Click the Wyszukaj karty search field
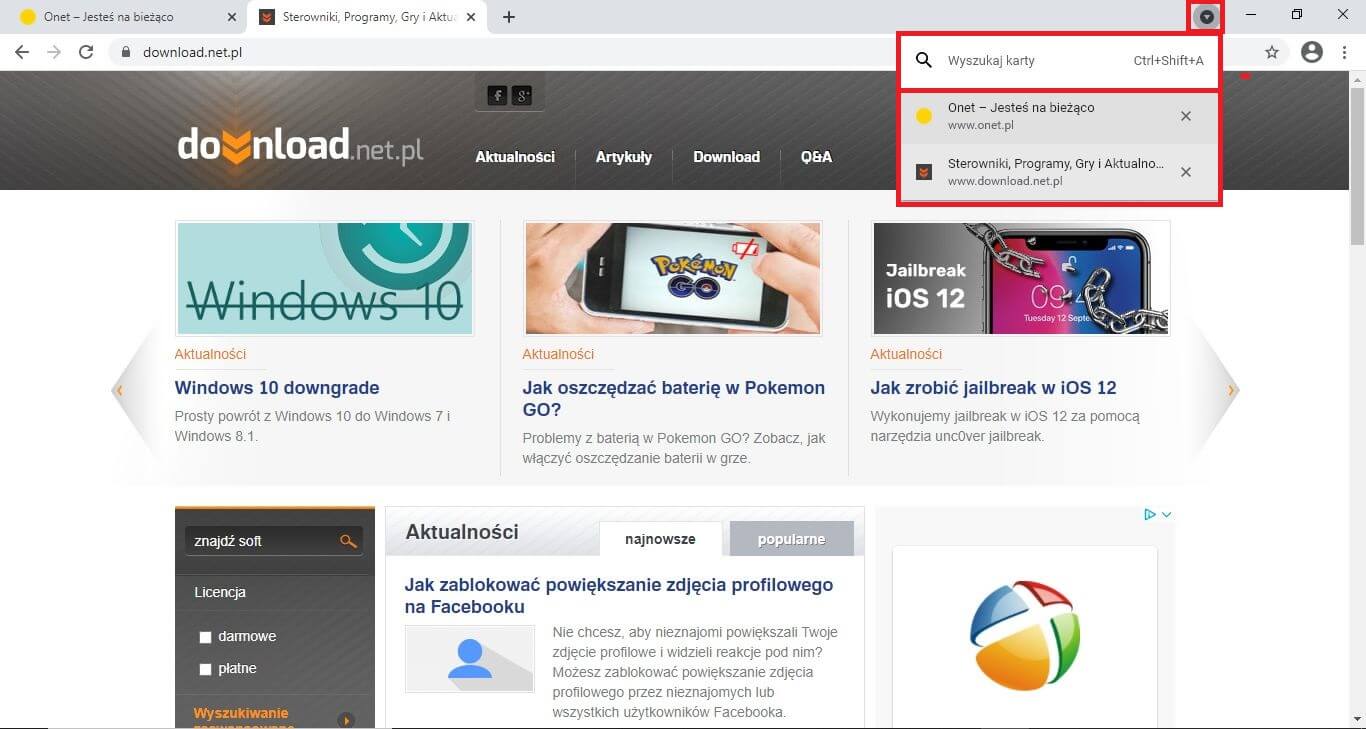Screen dimensions: 1366x729 (1060, 61)
